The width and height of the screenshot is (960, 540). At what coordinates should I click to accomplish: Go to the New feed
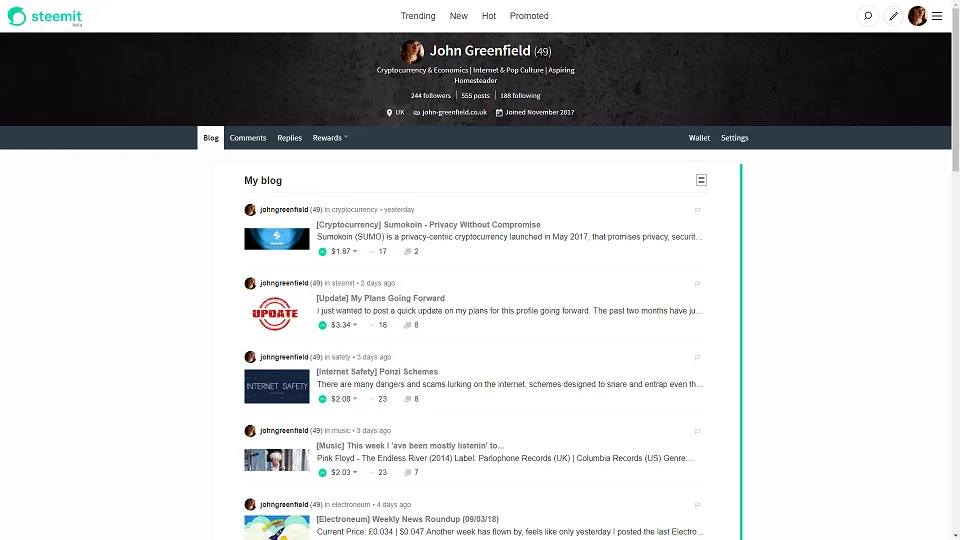pyautogui.click(x=459, y=16)
